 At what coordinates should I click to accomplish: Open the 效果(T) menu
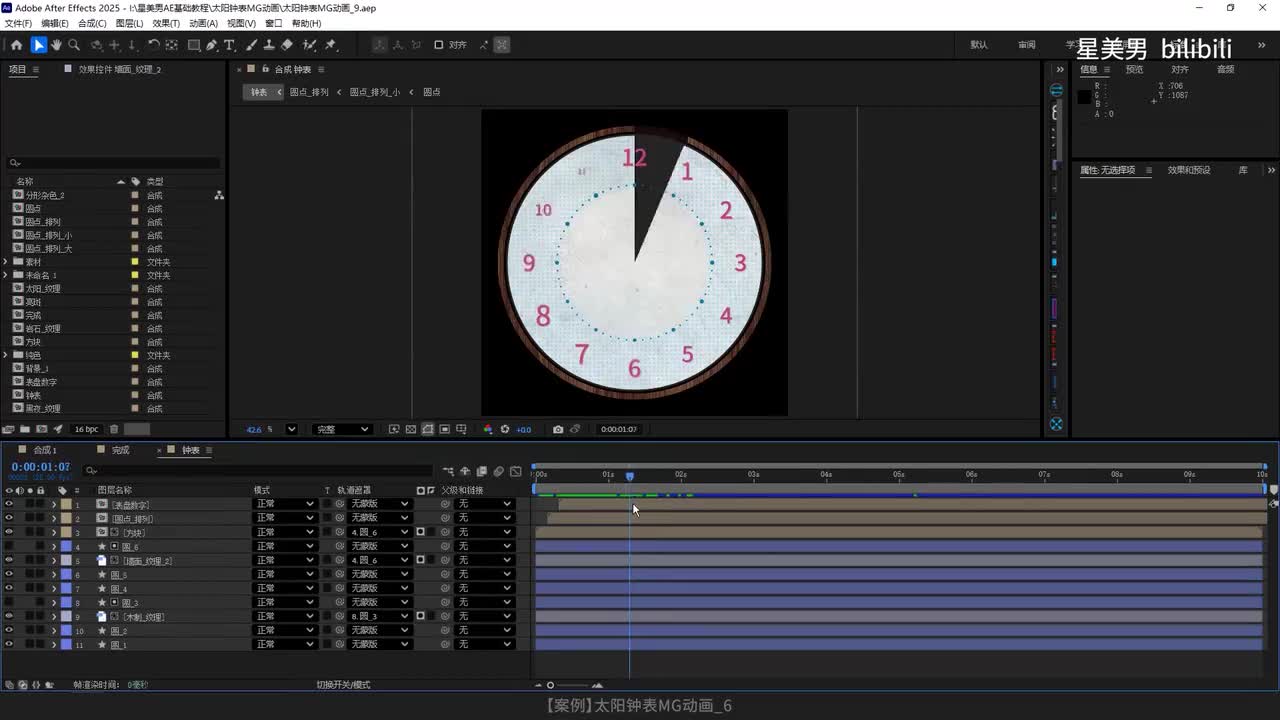click(166, 23)
